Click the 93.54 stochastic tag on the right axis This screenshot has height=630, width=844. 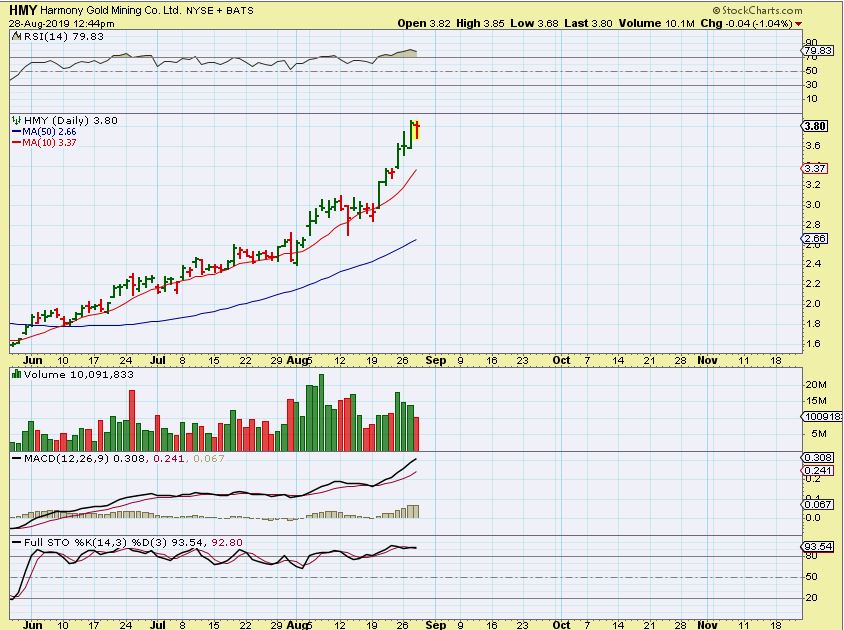coord(818,547)
